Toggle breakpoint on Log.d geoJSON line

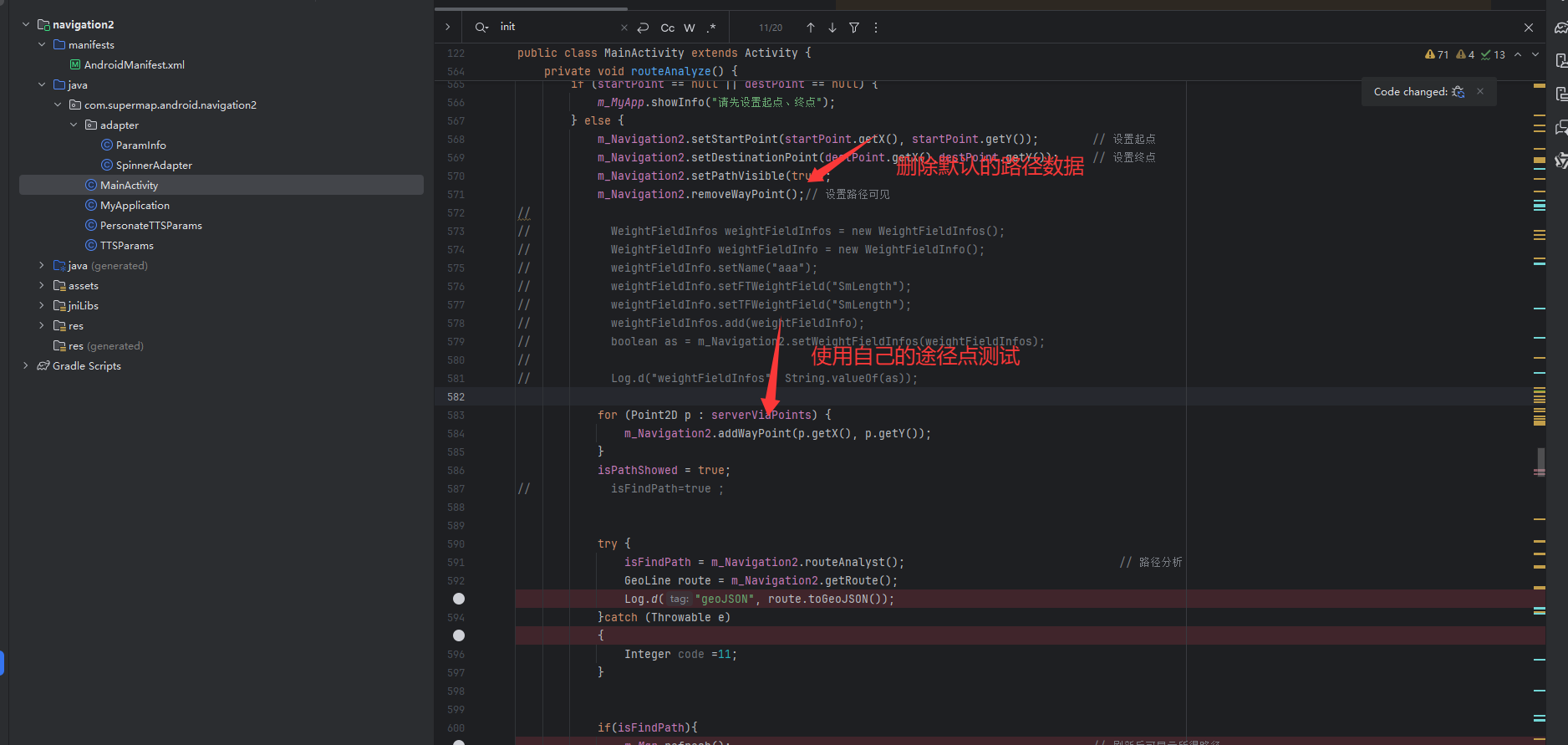point(459,599)
